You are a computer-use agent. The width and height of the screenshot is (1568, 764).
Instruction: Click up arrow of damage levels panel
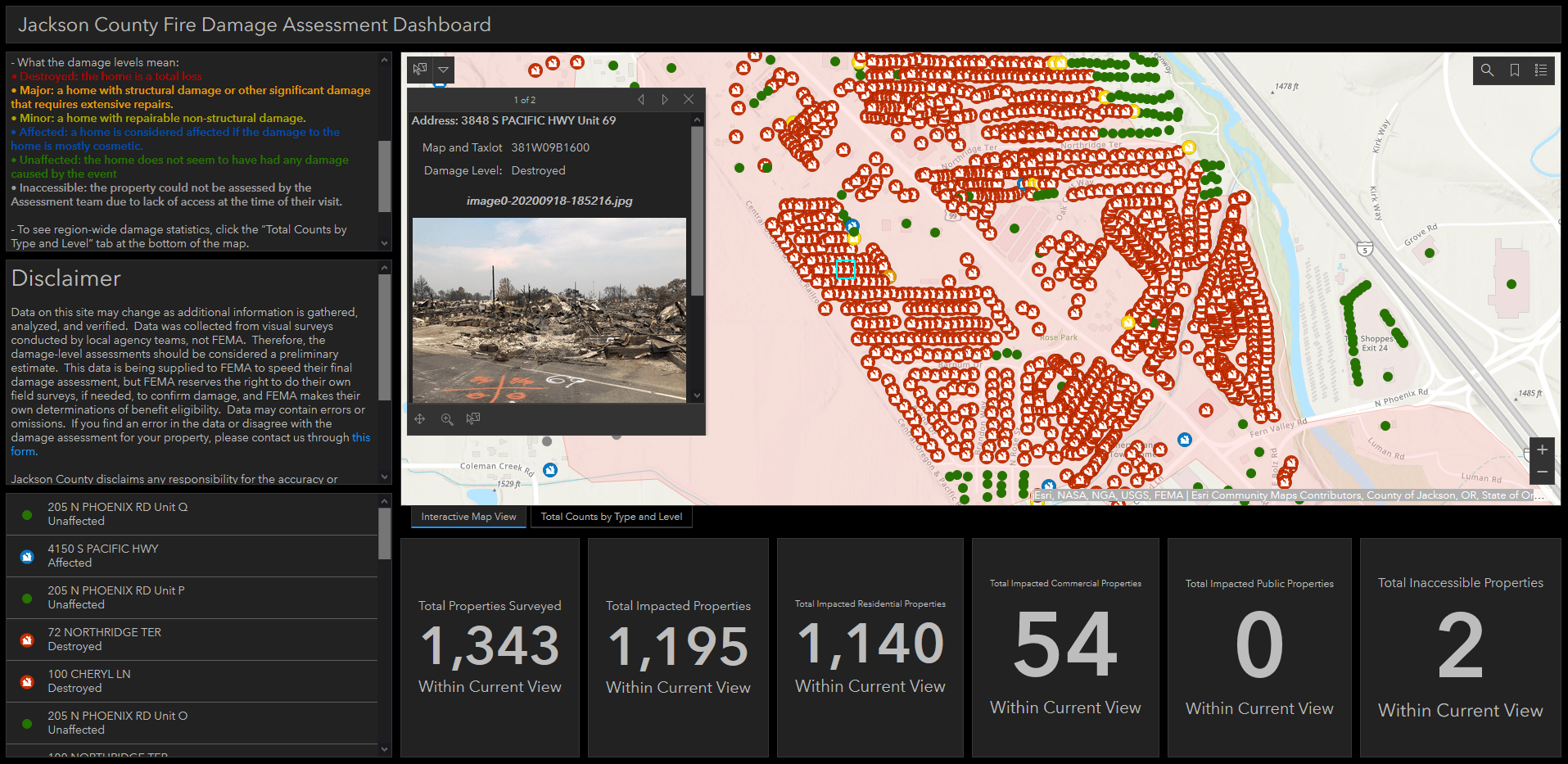385,60
